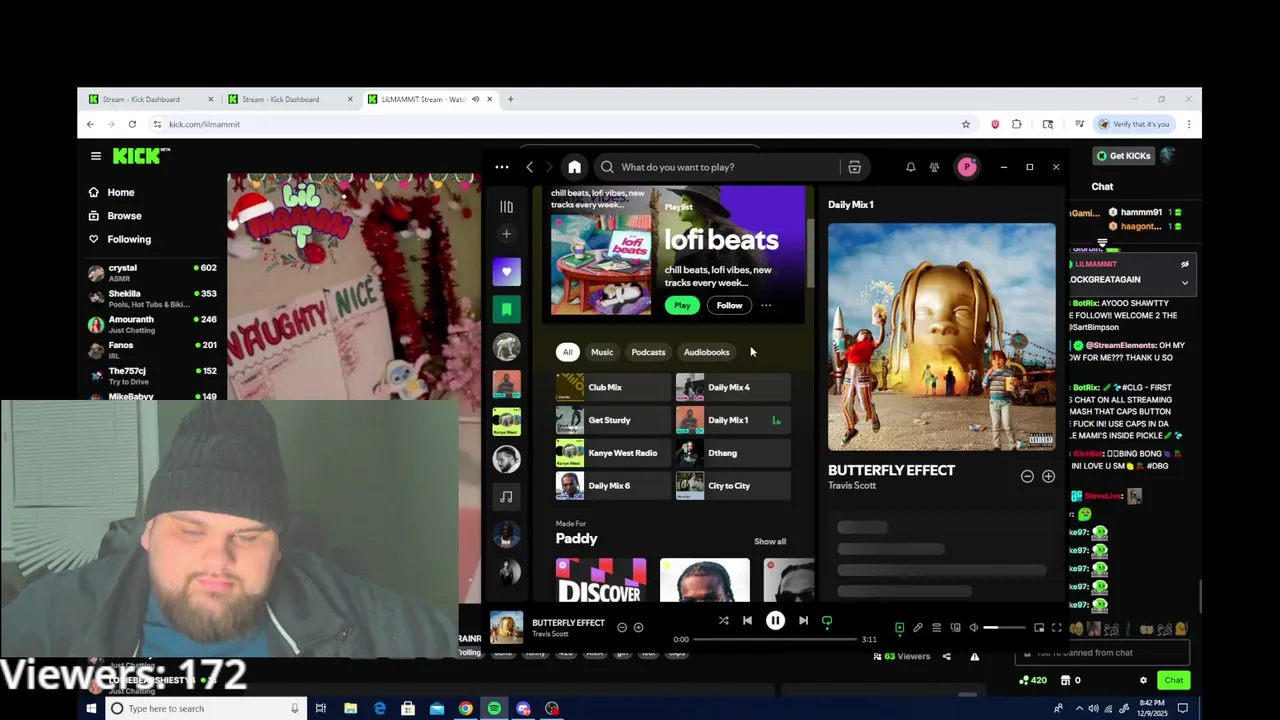Open Travis Scott artist link in Now Playing panel
This screenshot has width=1280, height=720.
click(x=852, y=486)
